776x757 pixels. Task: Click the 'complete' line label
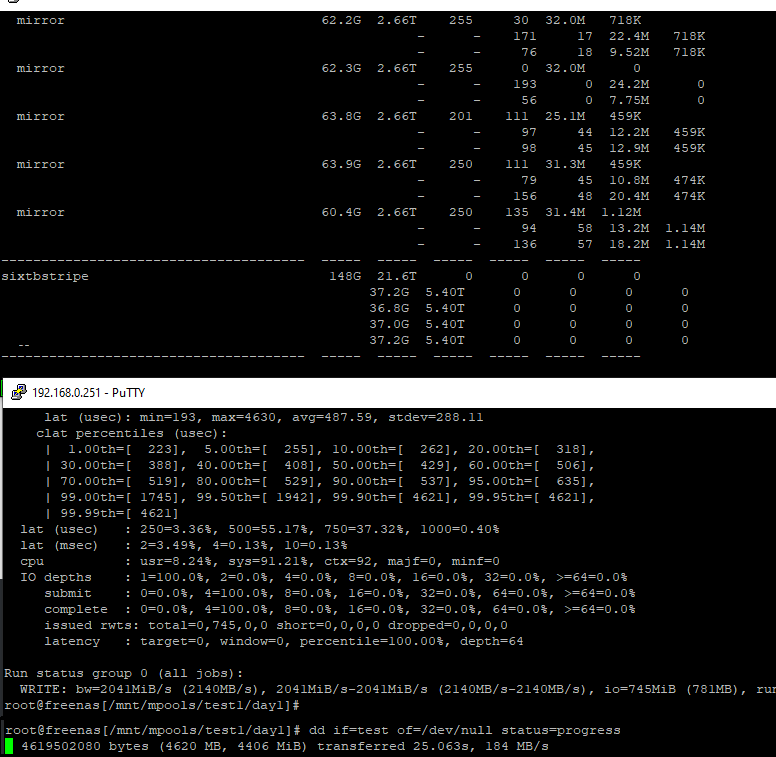[x=76, y=610]
